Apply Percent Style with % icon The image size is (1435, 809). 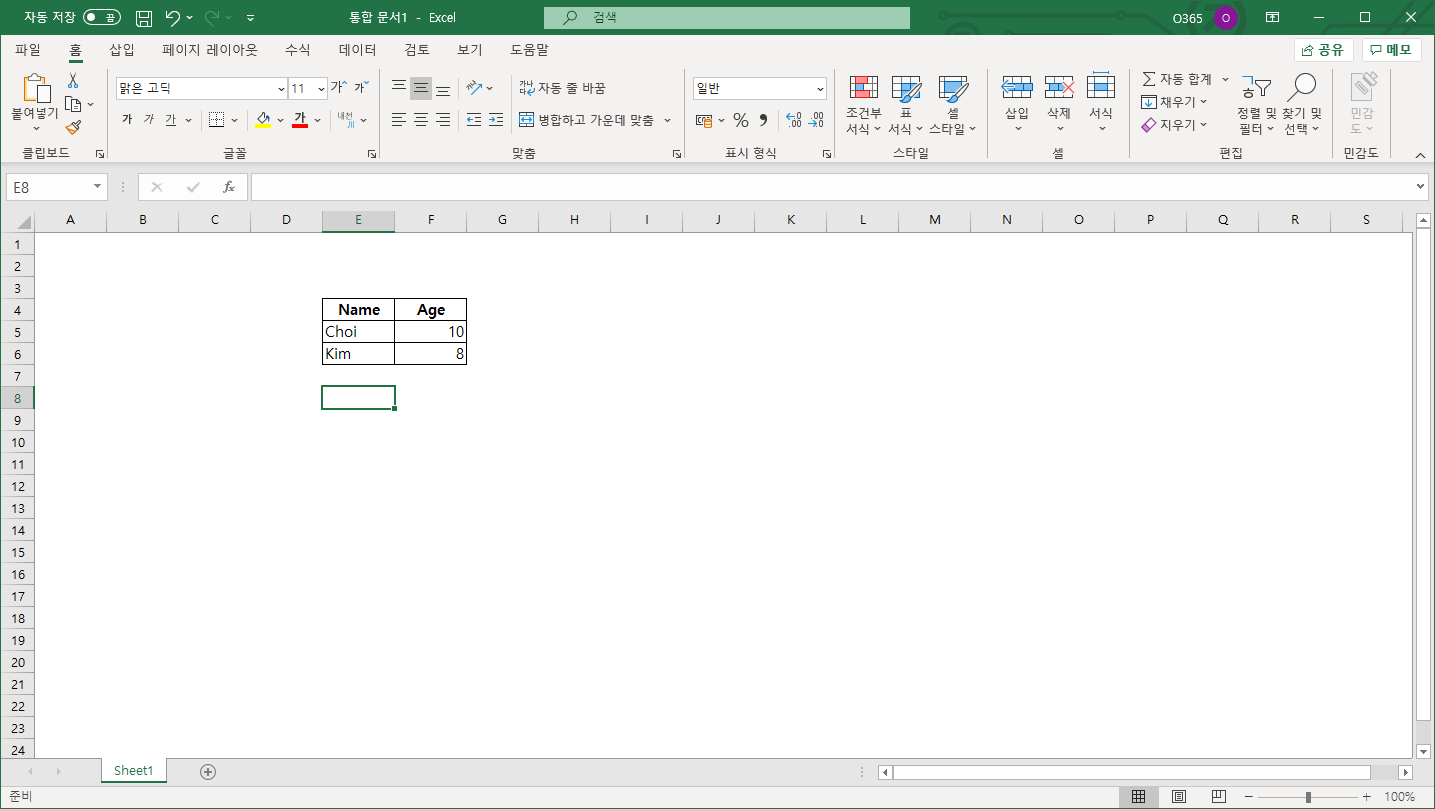coord(741,121)
